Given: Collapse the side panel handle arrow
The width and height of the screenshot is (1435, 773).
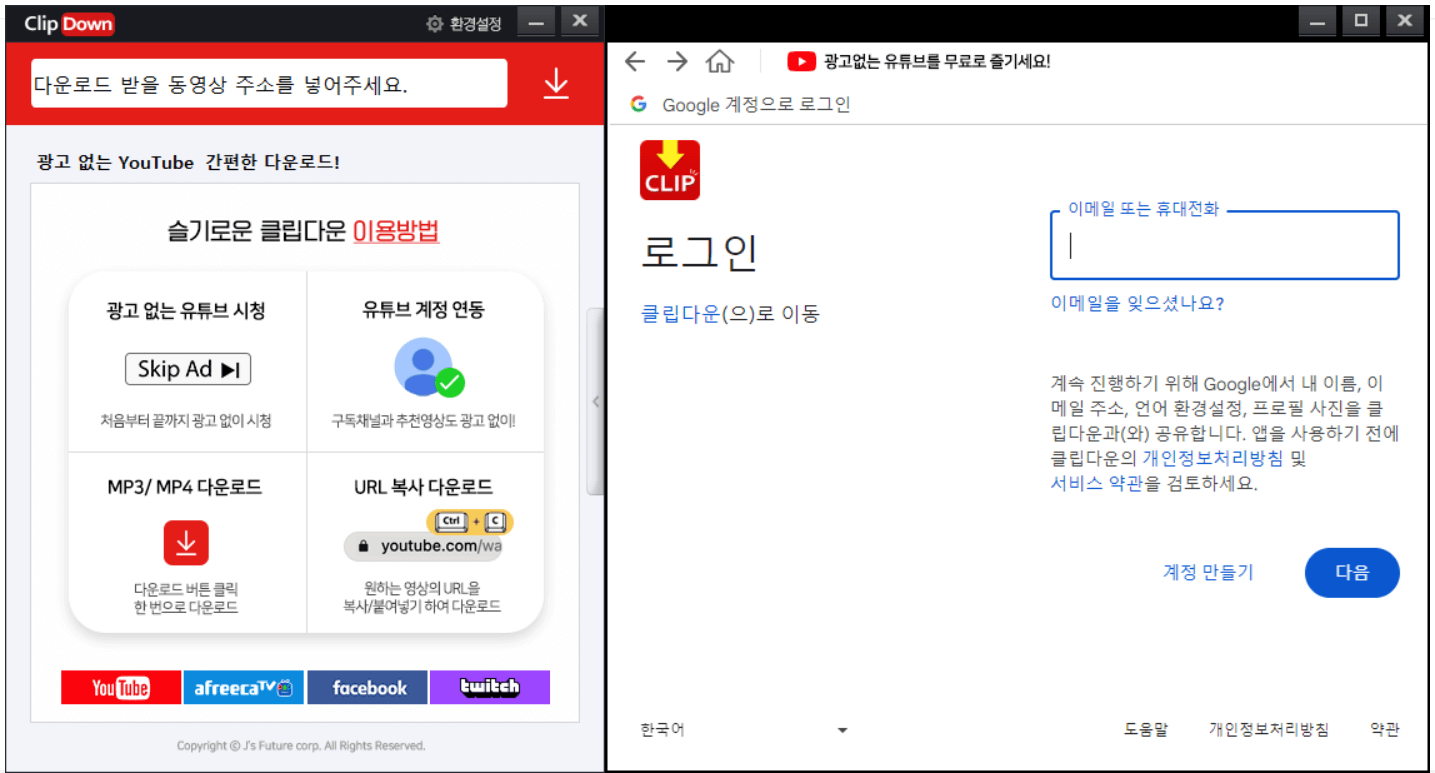Looking at the screenshot, I should [x=595, y=401].
